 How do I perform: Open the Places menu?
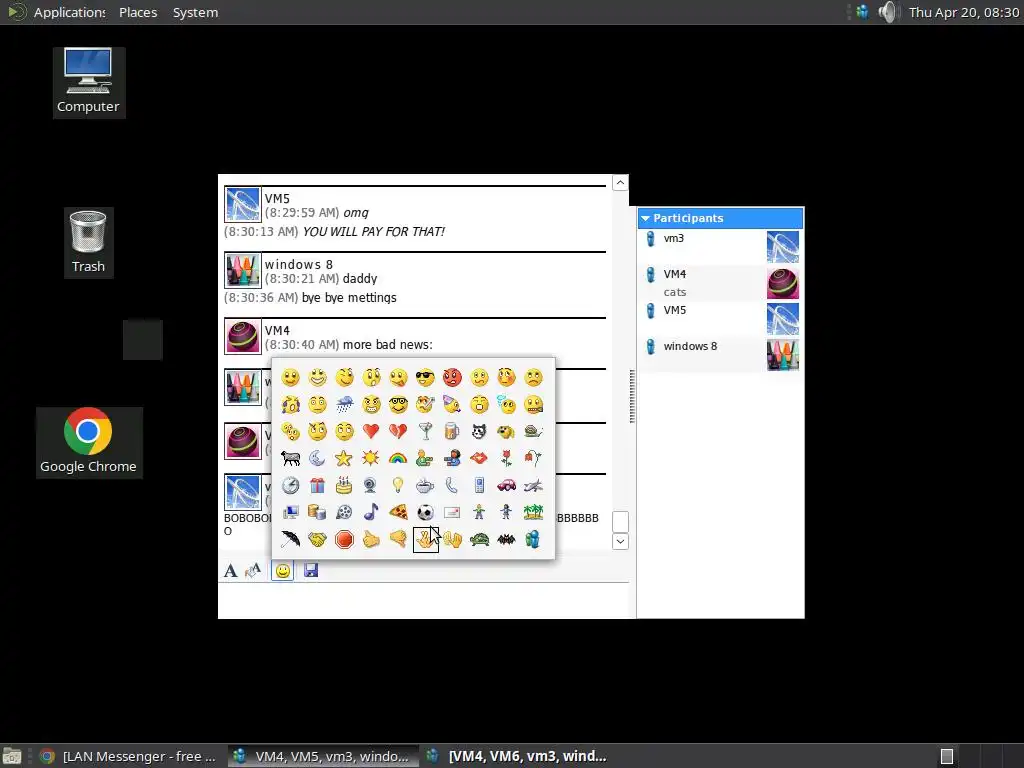click(138, 12)
